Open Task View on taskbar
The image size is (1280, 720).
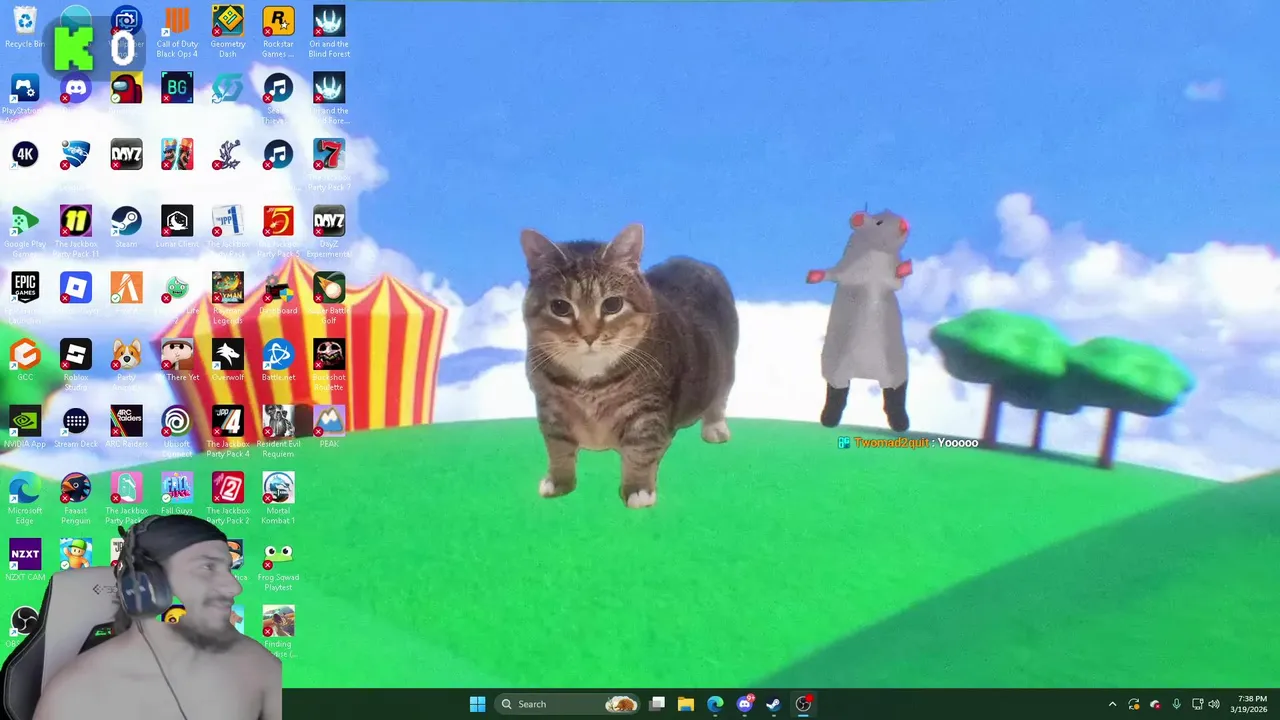point(657,704)
